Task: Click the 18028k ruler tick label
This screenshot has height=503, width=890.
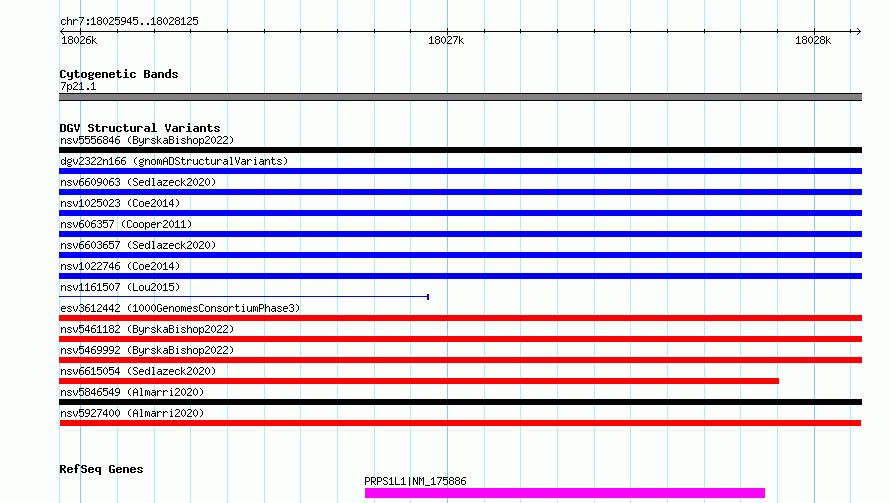Action: (813, 40)
